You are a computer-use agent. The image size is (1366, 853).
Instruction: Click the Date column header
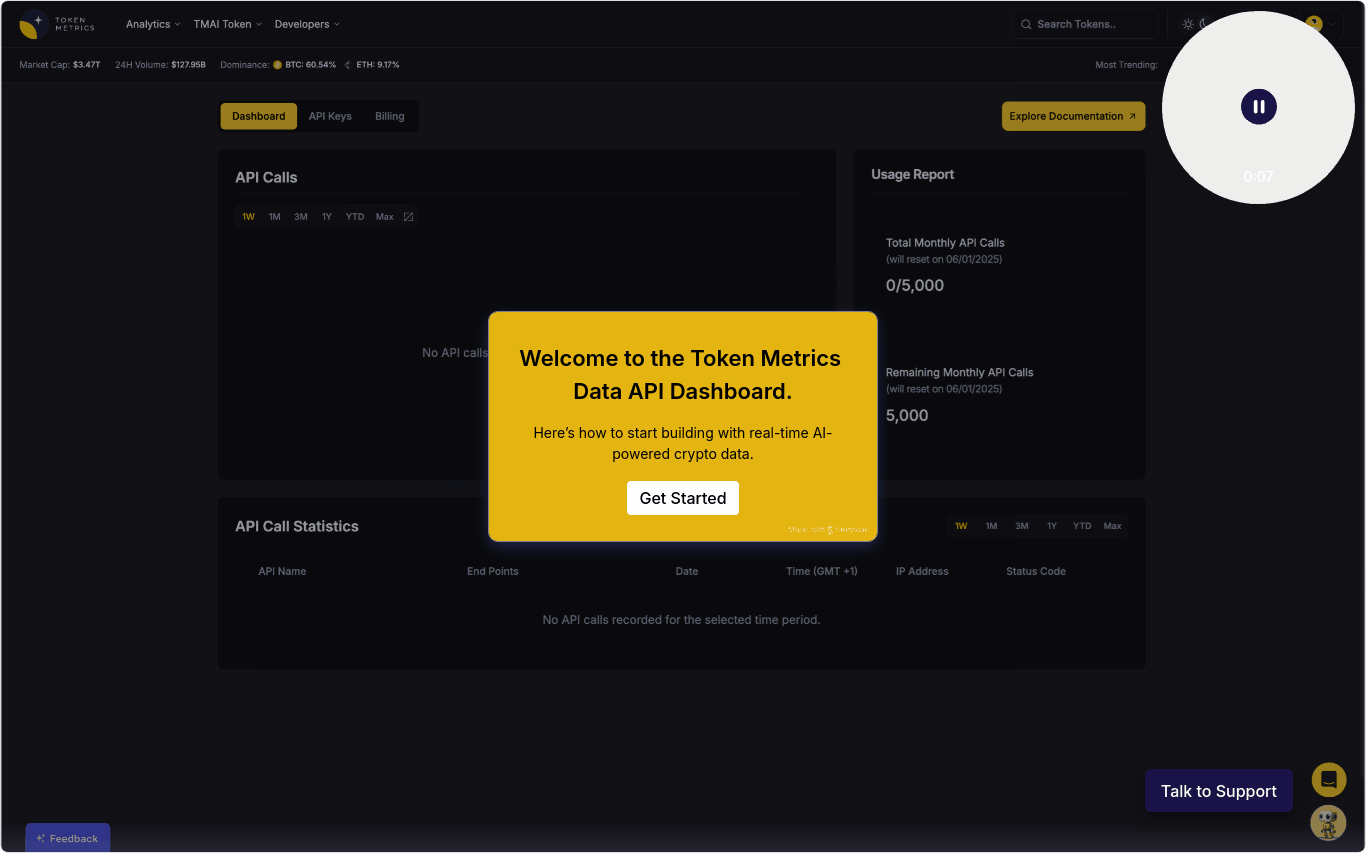[x=687, y=571]
